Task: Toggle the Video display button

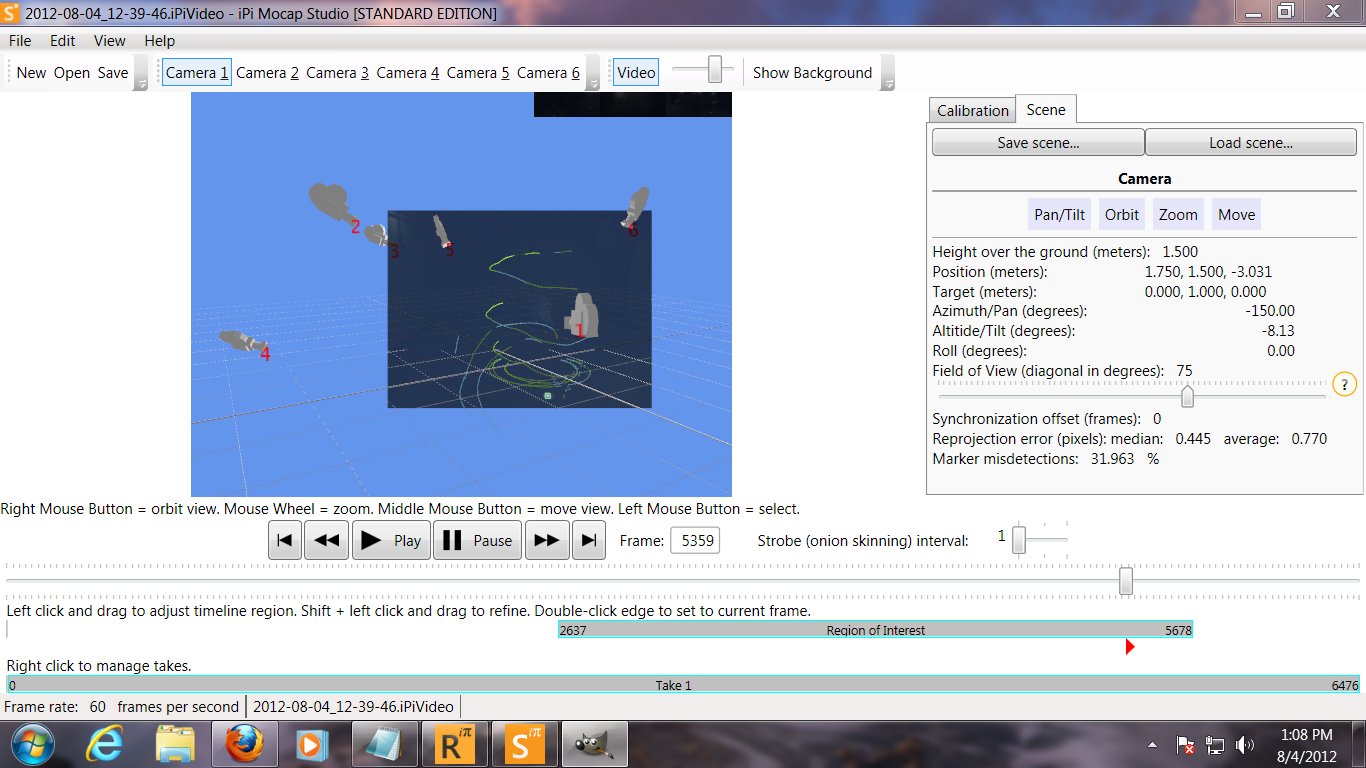Action: [636, 72]
